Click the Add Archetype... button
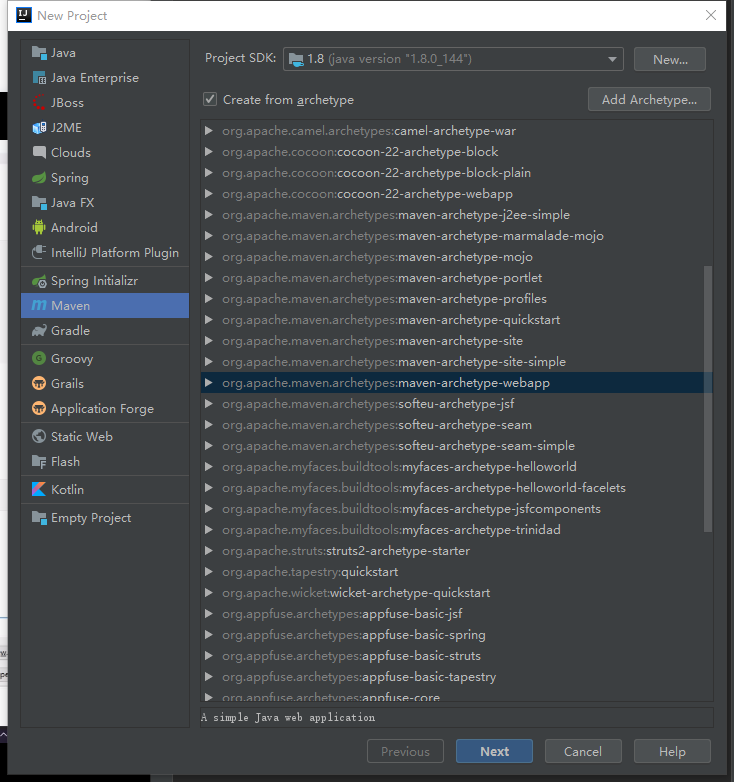 pyautogui.click(x=649, y=99)
